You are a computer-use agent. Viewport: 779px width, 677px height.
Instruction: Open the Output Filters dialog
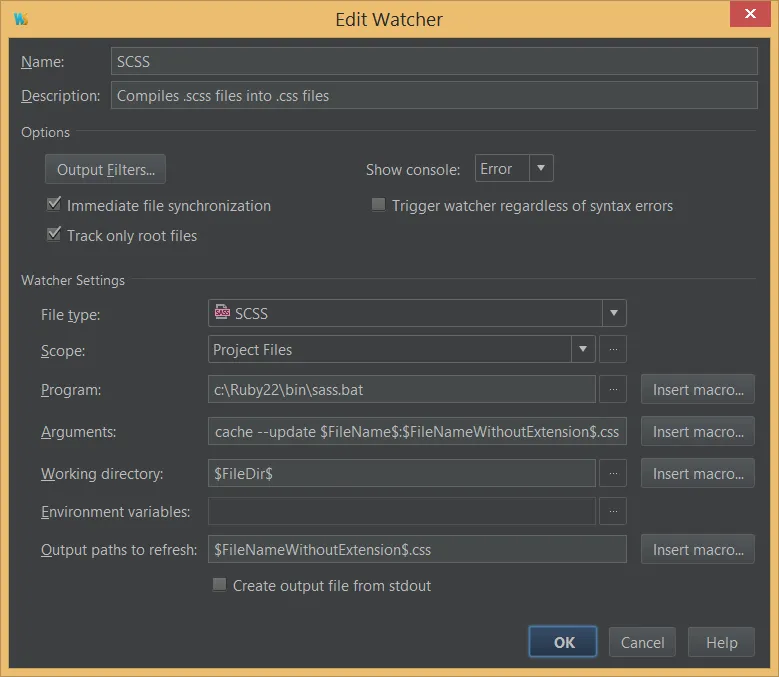pyautogui.click(x=105, y=169)
